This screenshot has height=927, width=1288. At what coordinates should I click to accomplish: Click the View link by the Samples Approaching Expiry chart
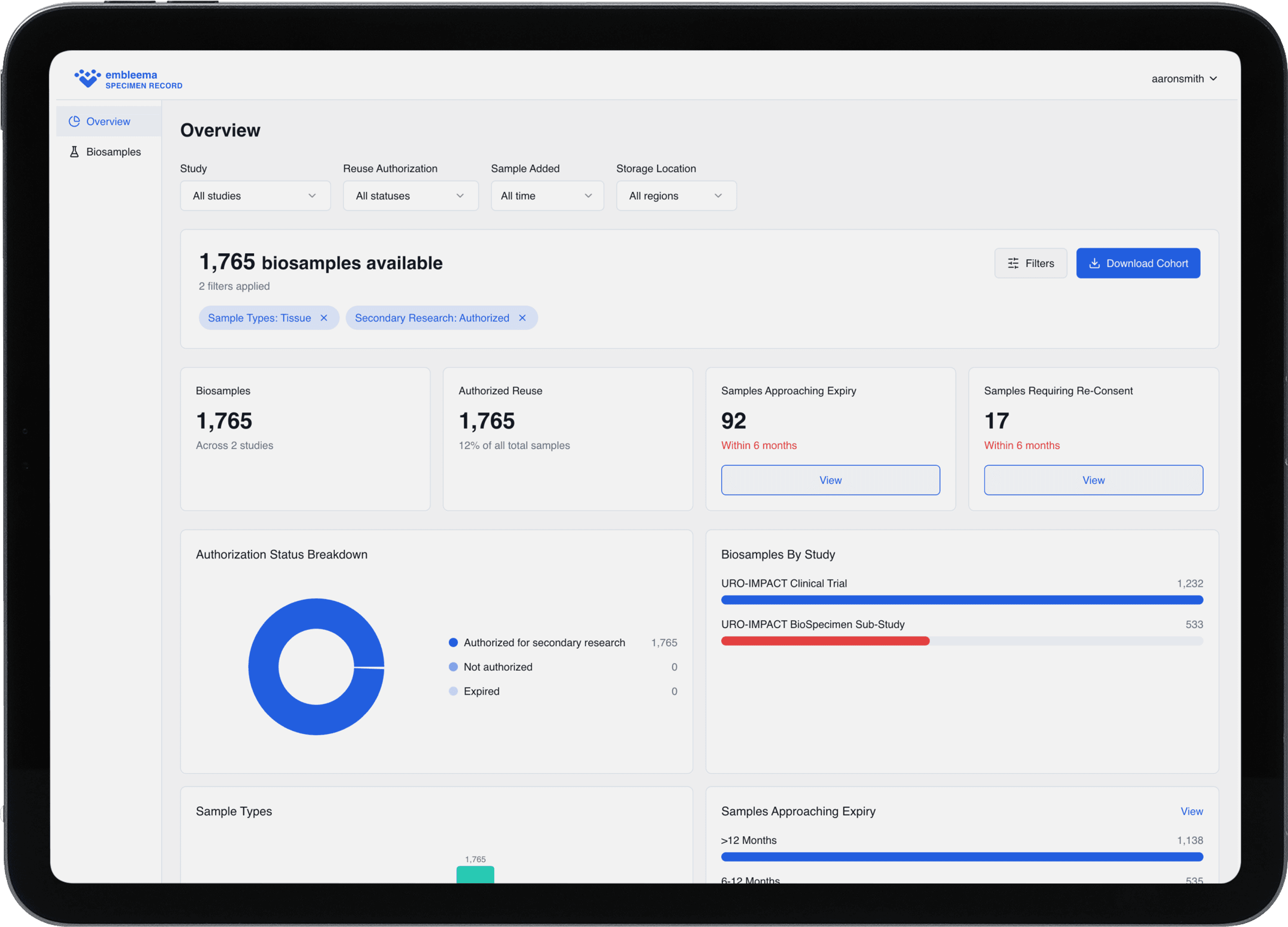(1191, 811)
